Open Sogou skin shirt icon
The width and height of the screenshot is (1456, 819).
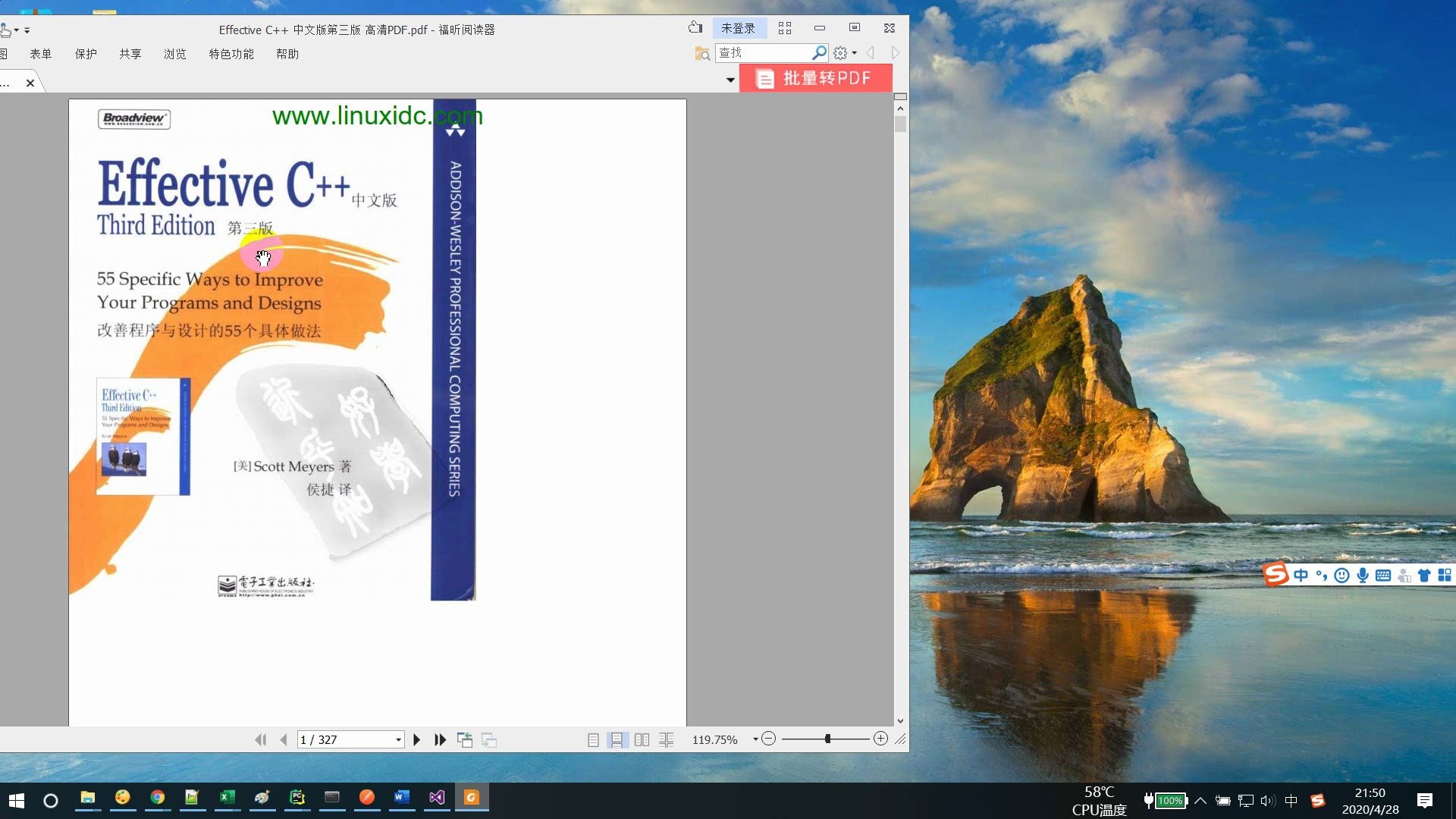(x=1424, y=576)
